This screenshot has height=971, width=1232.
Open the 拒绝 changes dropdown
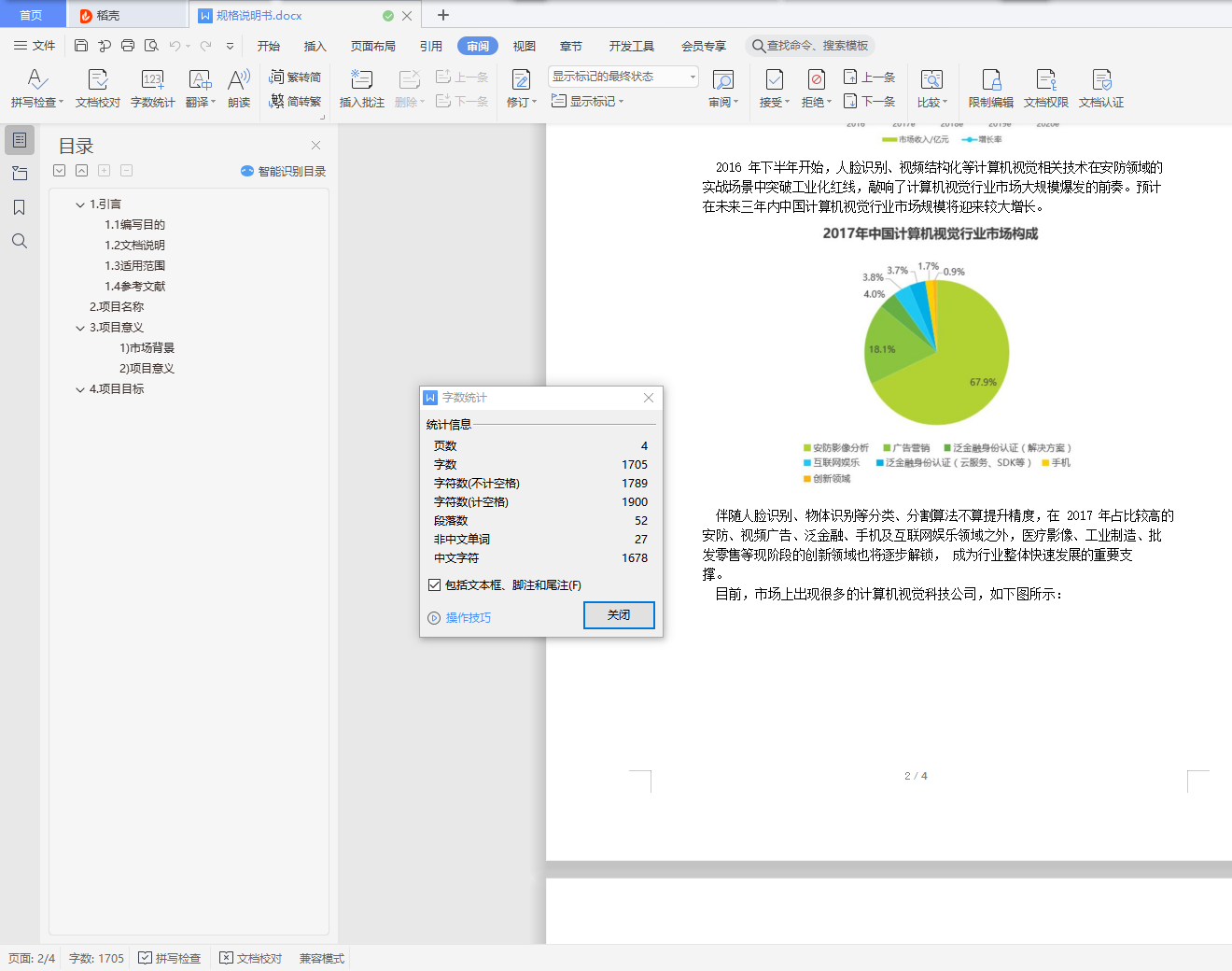coord(817,89)
